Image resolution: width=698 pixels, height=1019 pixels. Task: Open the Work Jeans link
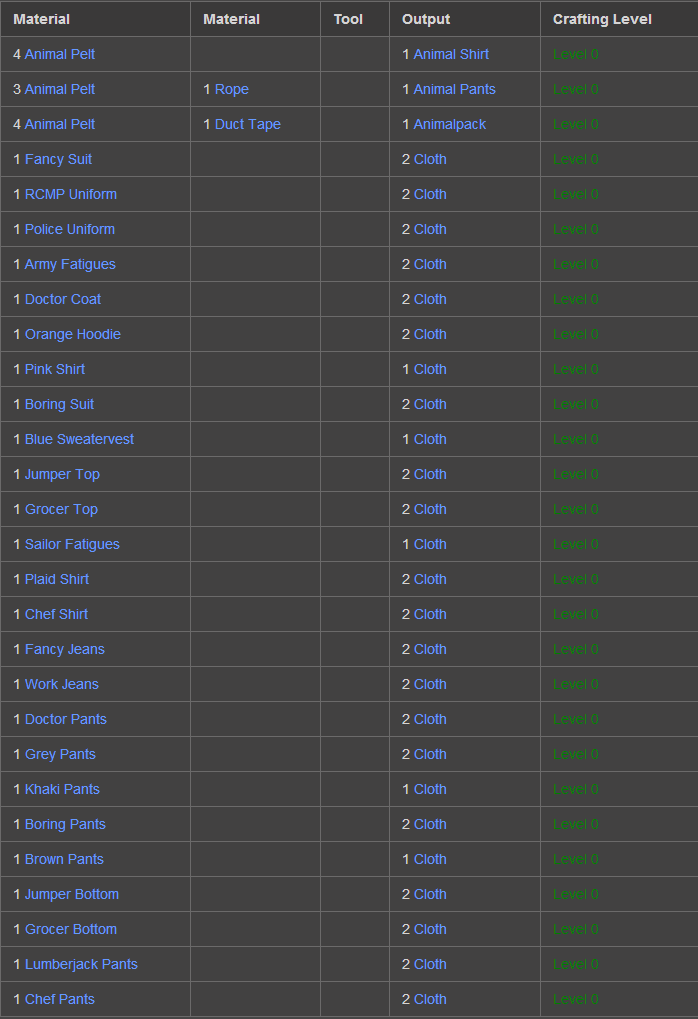point(62,686)
